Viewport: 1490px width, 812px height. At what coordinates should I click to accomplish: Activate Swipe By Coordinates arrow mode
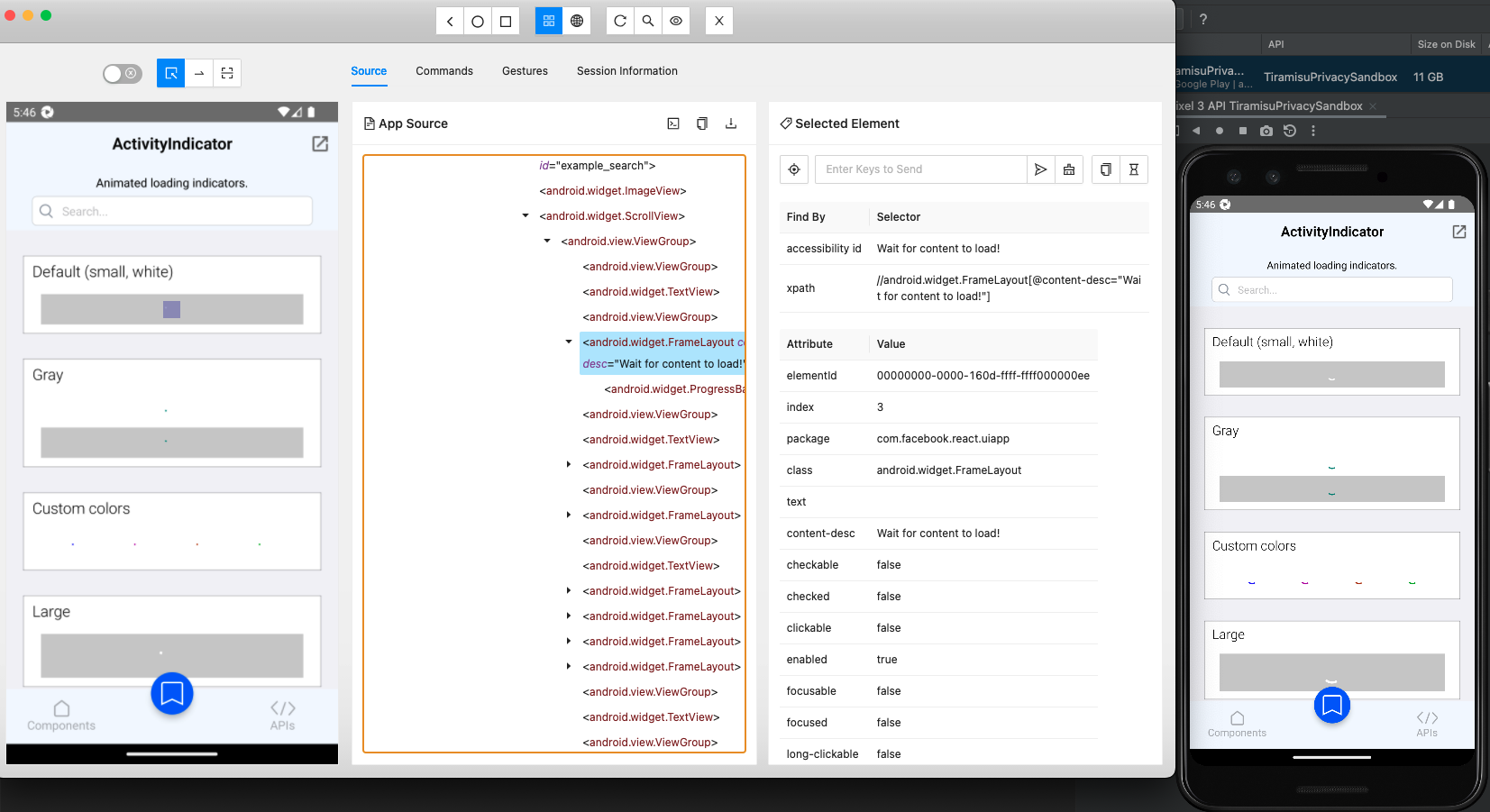199,73
